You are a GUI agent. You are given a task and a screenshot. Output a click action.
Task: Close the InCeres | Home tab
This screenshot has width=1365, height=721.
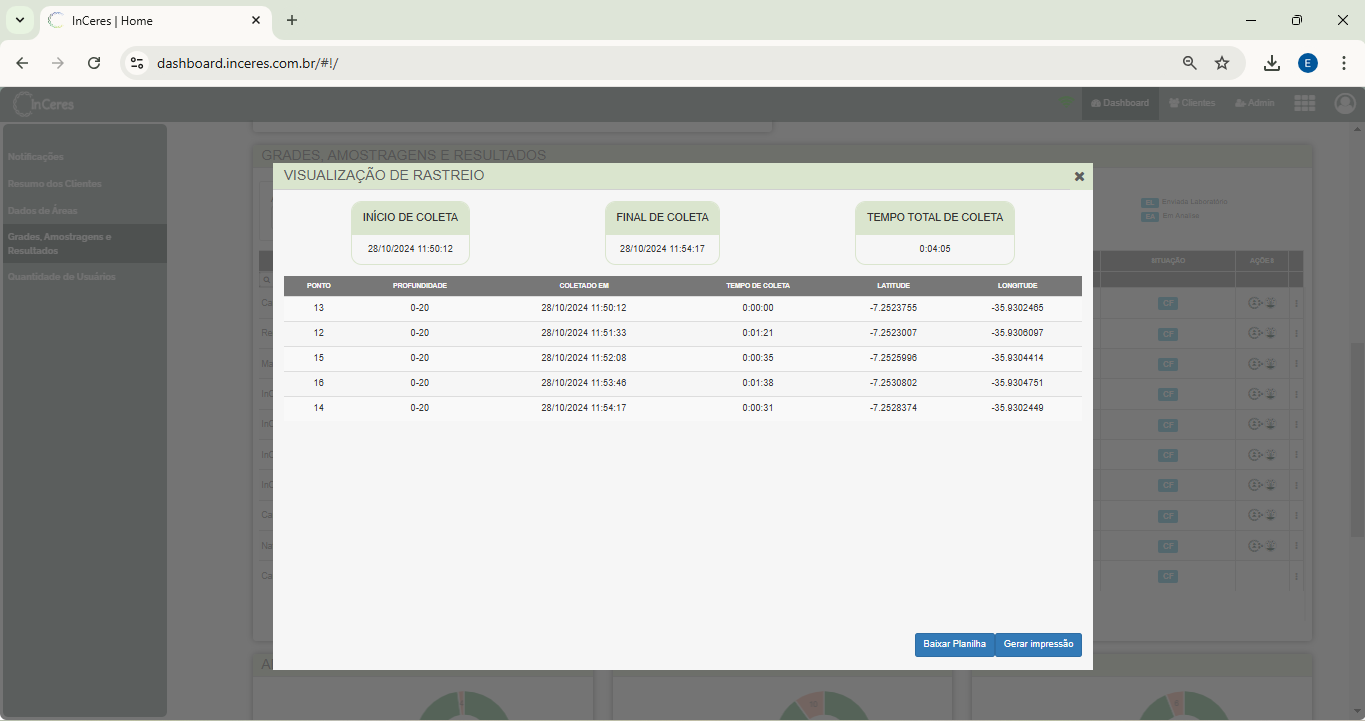256,20
